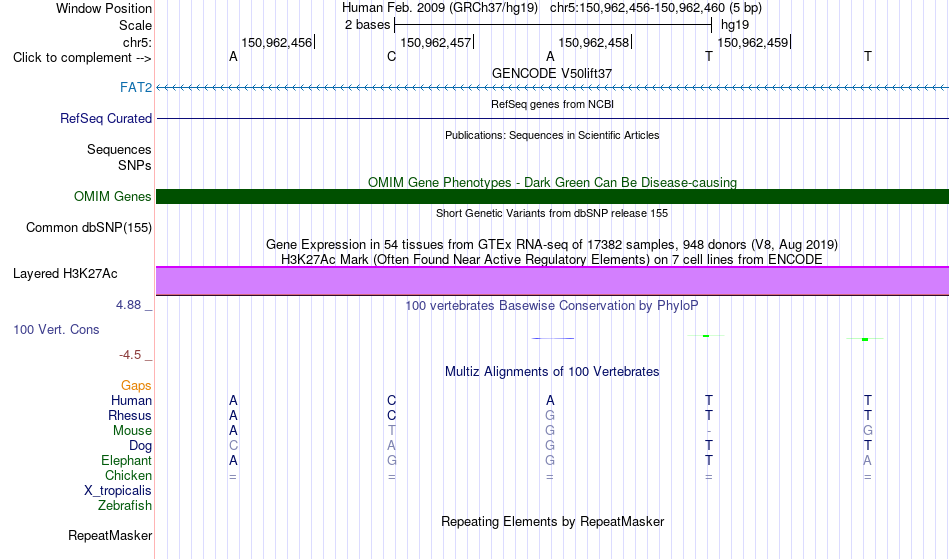The width and height of the screenshot is (950, 559).
Task: Open the Layered H3K27Ac track label
Action: [65, 273]
